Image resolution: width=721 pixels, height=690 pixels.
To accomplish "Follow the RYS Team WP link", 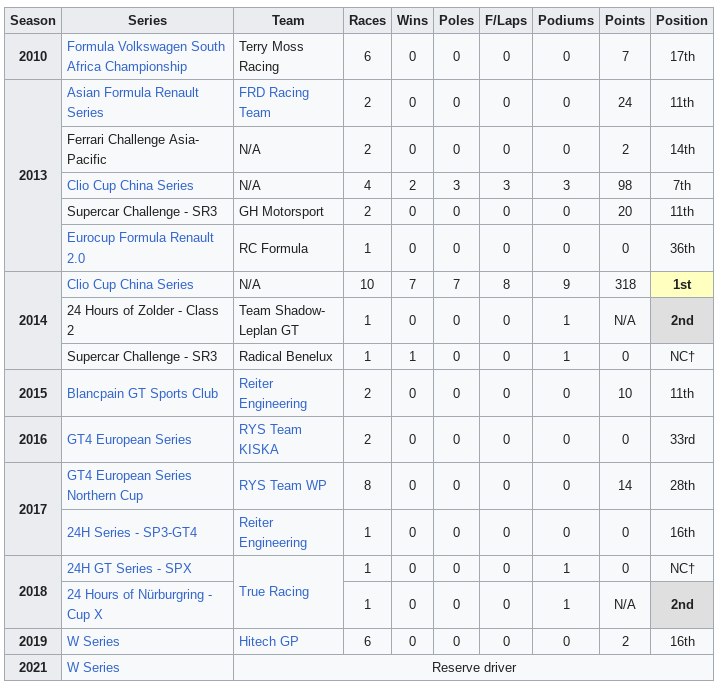I will pos(282,485).
